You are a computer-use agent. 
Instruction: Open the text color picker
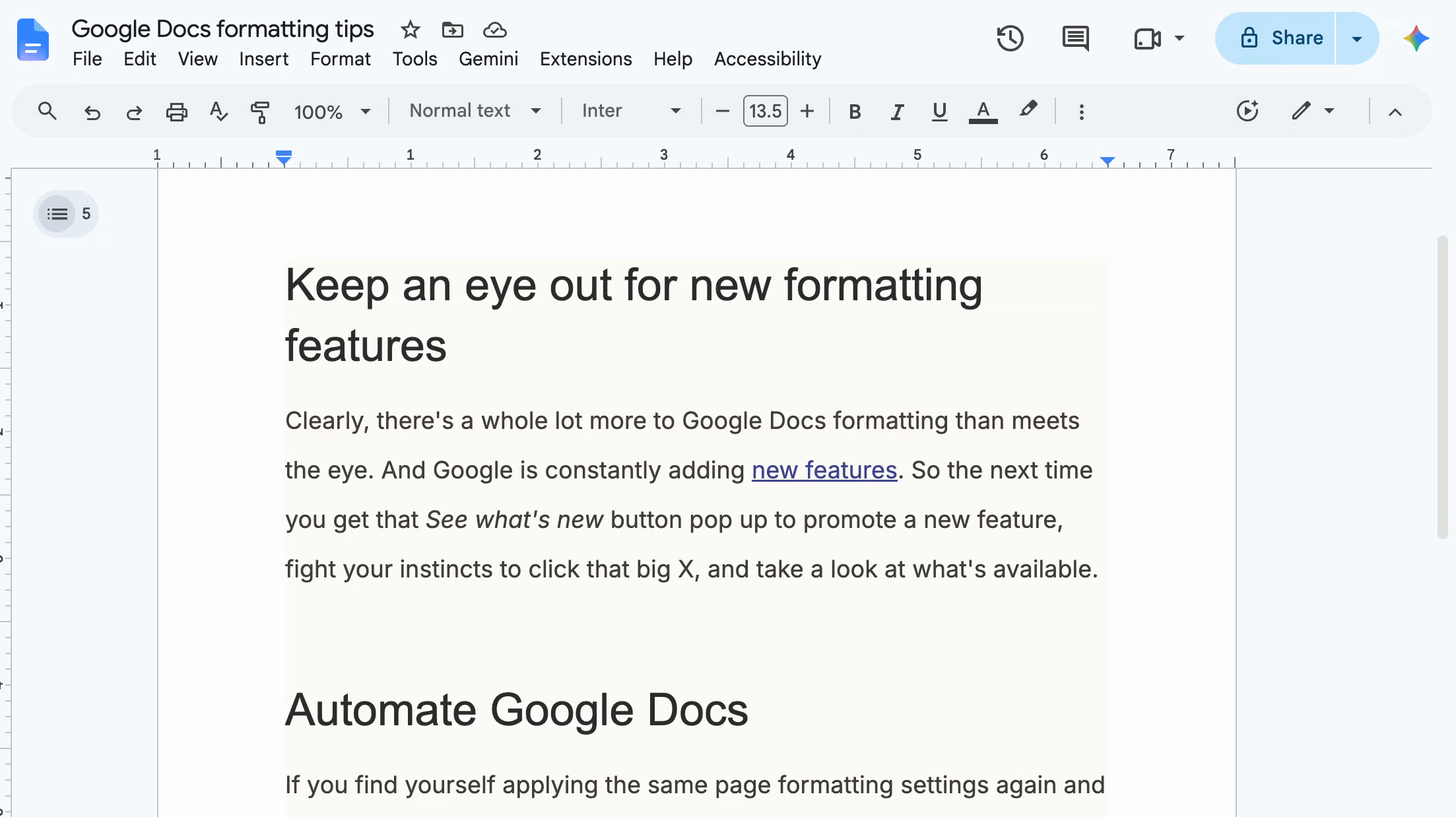(983, 112)
